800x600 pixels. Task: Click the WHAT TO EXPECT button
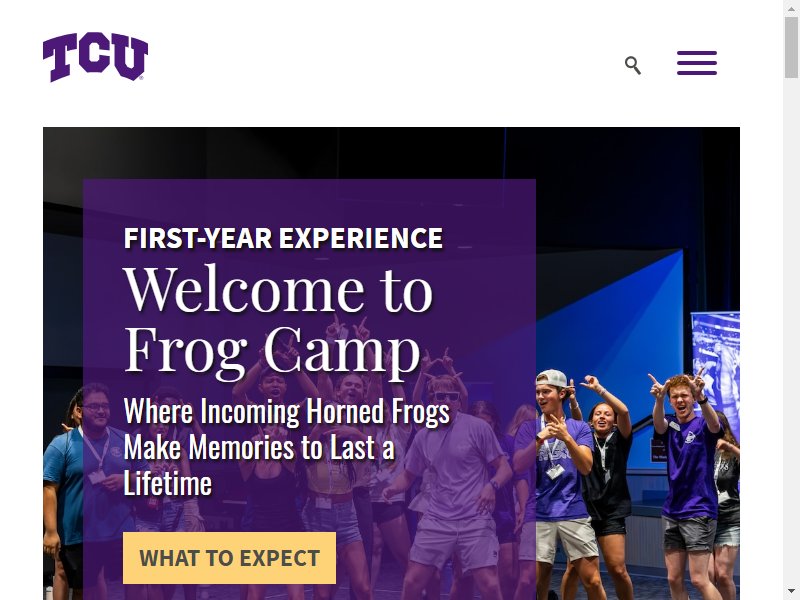[230, 558]
